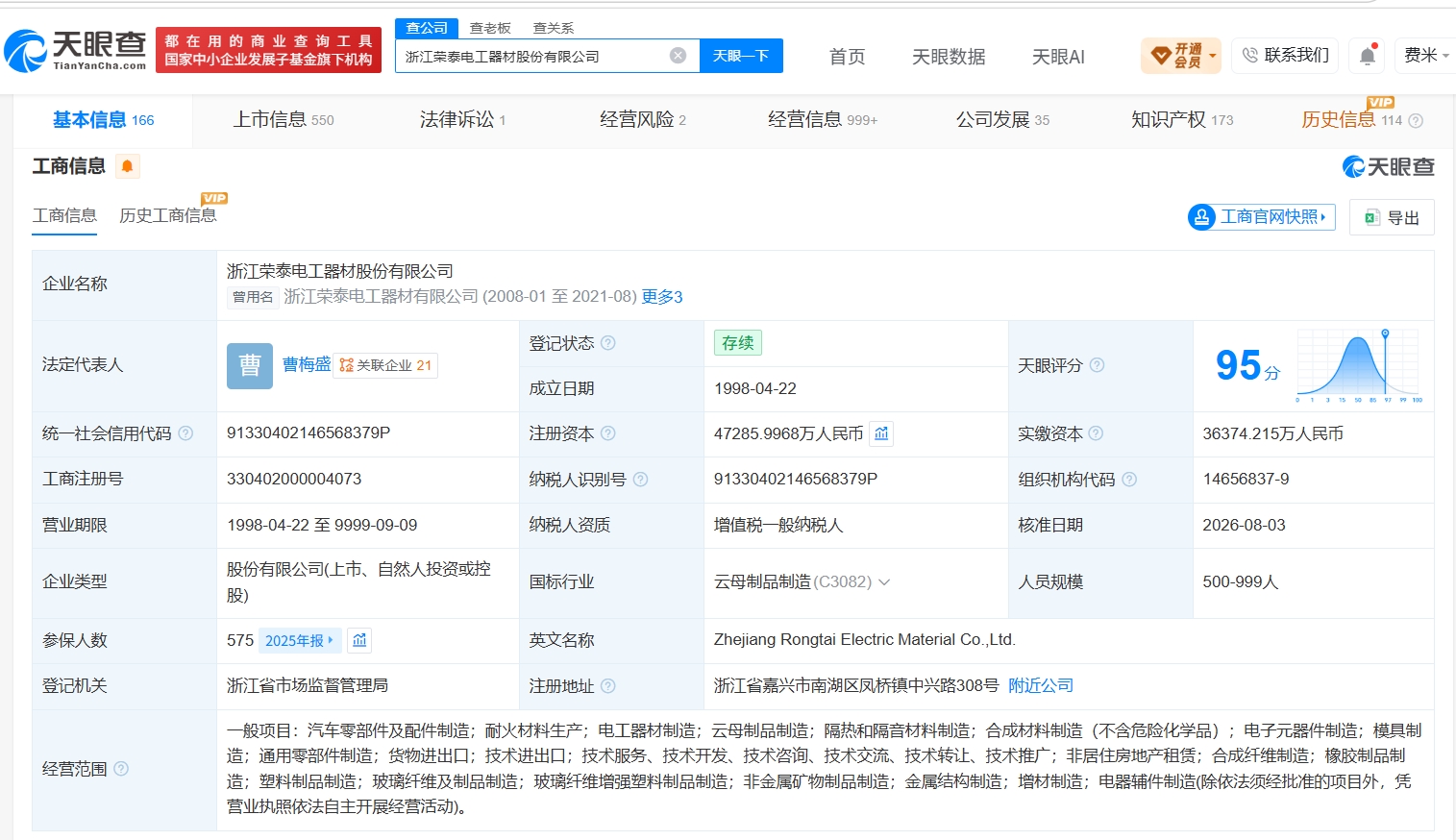Select the 知识产权 tab
Screen dimensions: 1456x840
pos(1182,120)
